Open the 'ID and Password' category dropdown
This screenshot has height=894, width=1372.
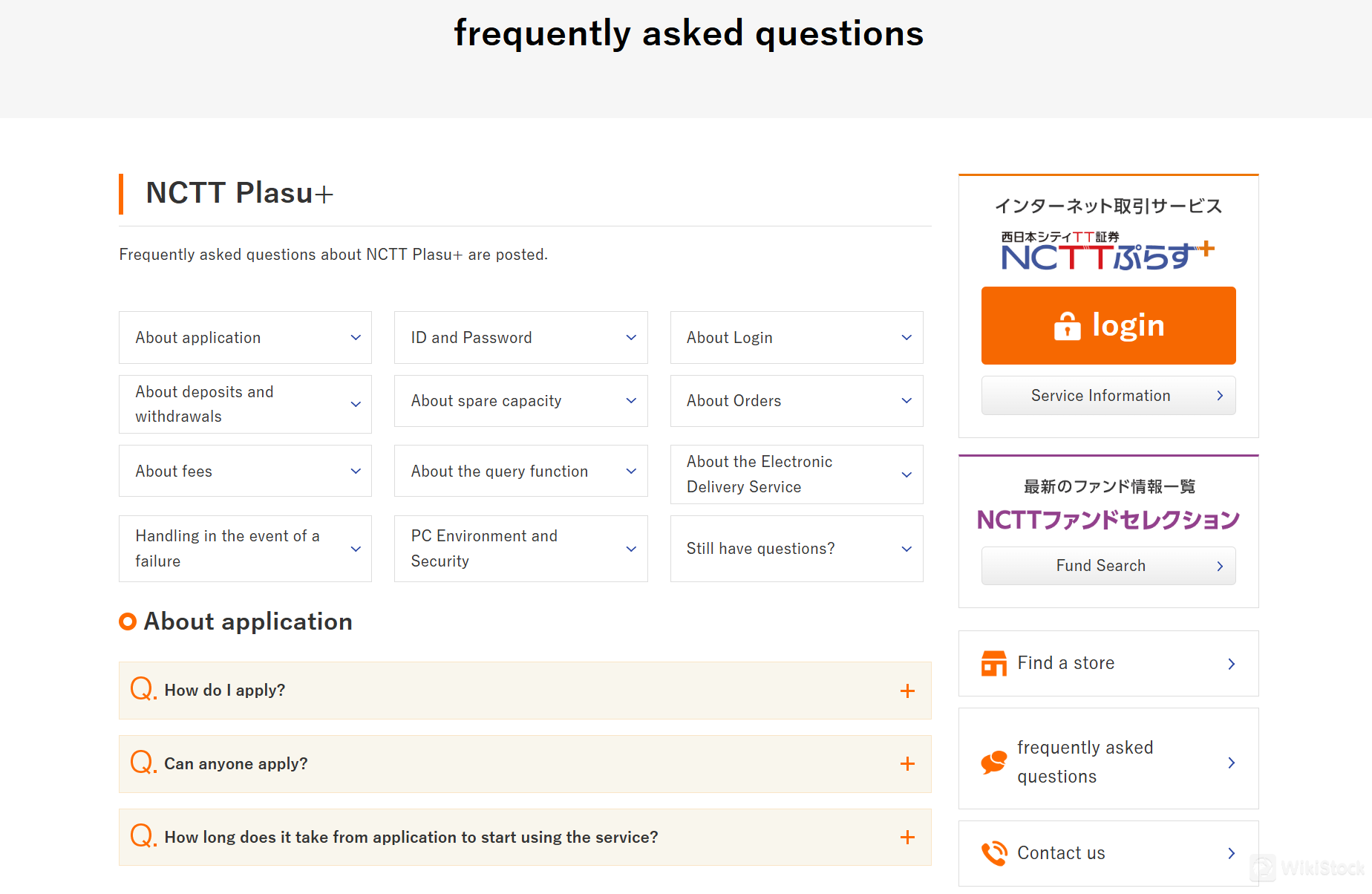pos(520,338)
